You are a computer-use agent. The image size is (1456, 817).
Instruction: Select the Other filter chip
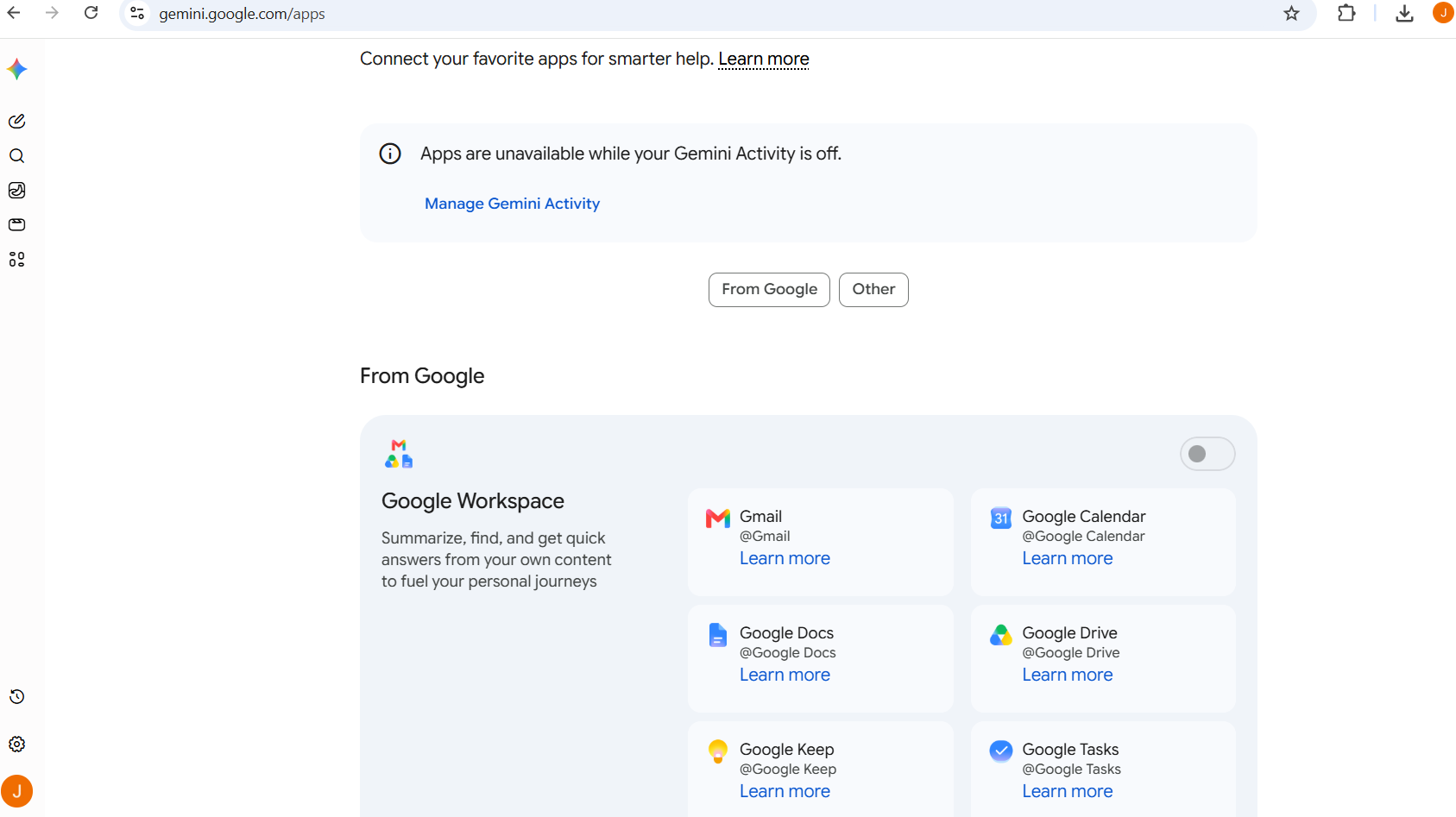[x=873, y=290]
